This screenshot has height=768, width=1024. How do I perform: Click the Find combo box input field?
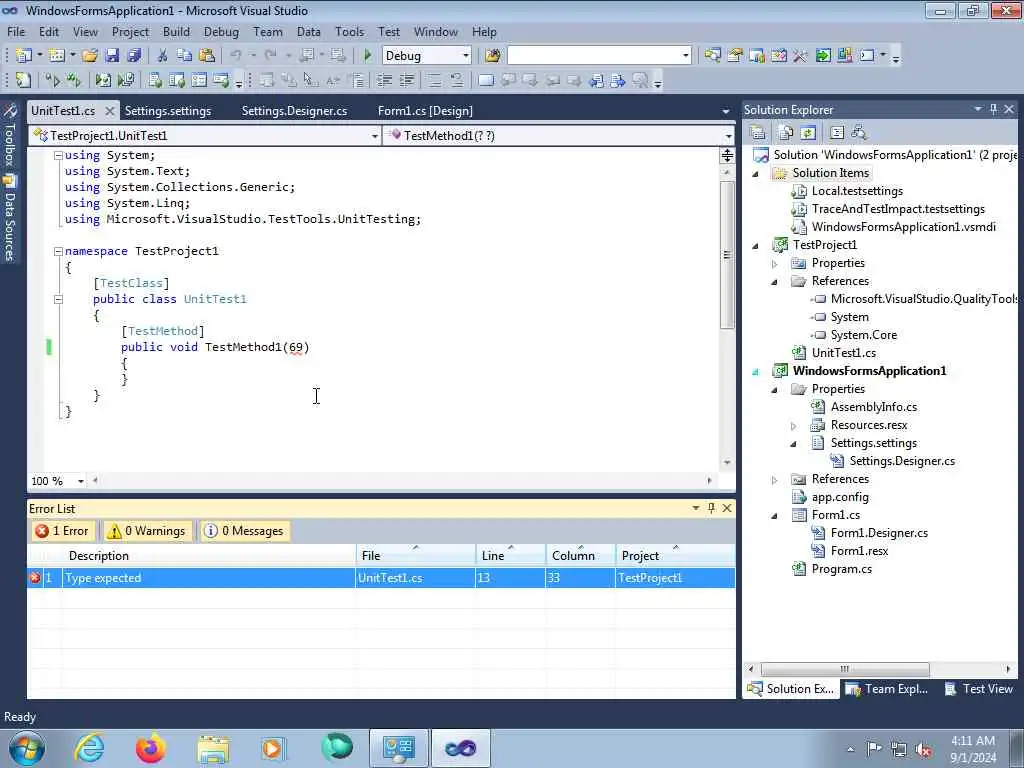click(594, 56)
